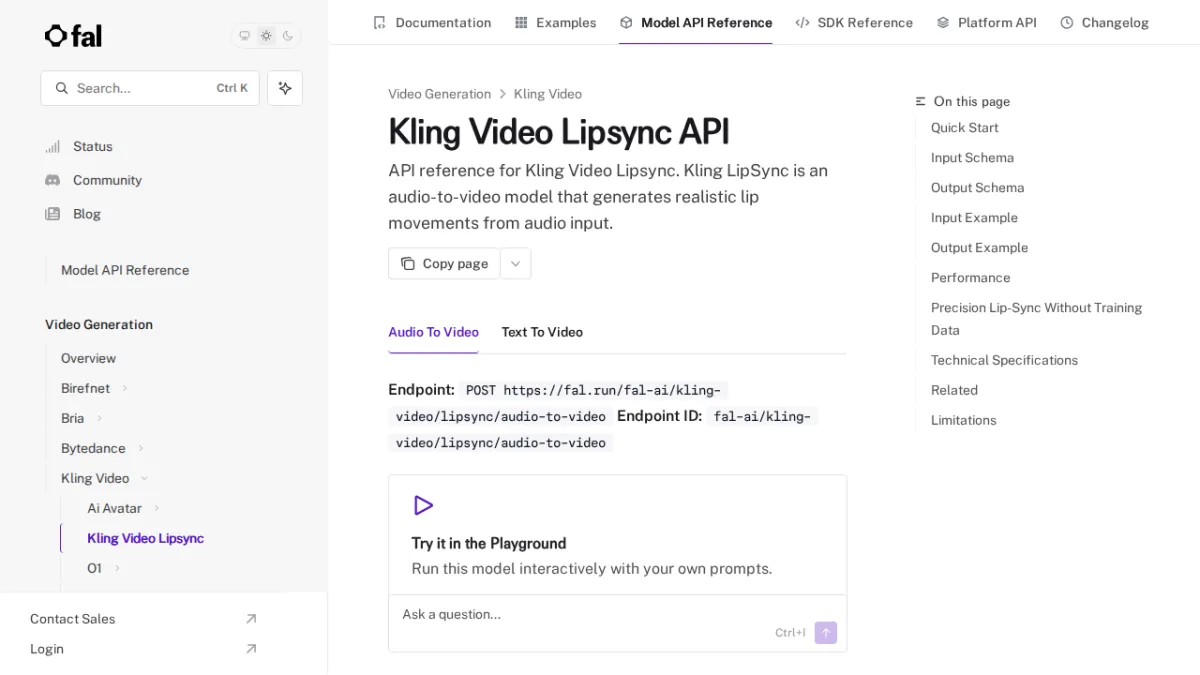Click the Copy page button
1200x675 pixels.
coord(444,264)
